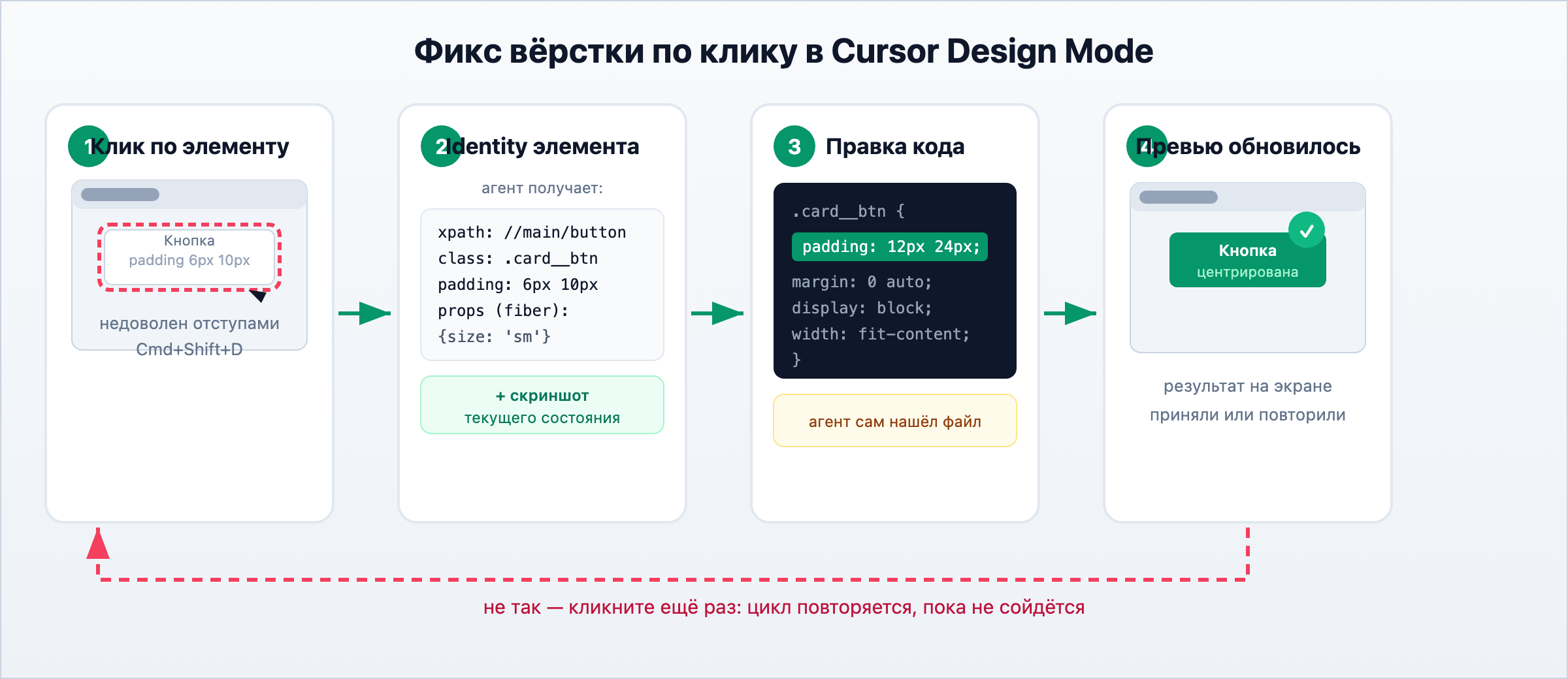Select the "display: block;" code line
Viewport: 1568px width, 679px height.
tap(862, 308)
